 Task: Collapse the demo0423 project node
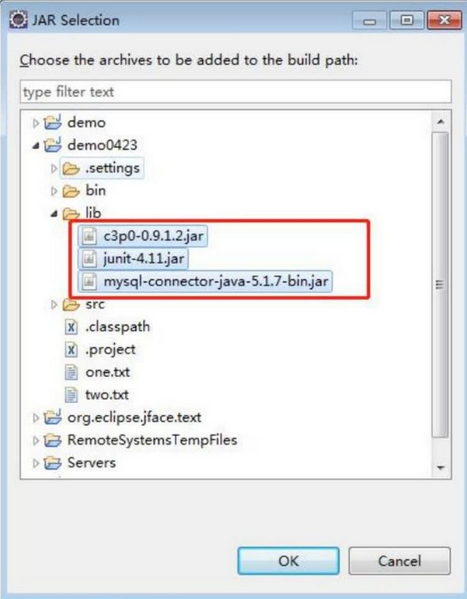click(x=36, y=146)
